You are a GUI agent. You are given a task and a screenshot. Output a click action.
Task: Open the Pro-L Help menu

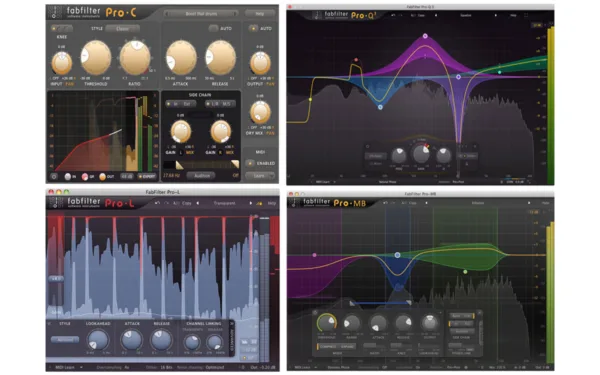[x=272, y=204]
